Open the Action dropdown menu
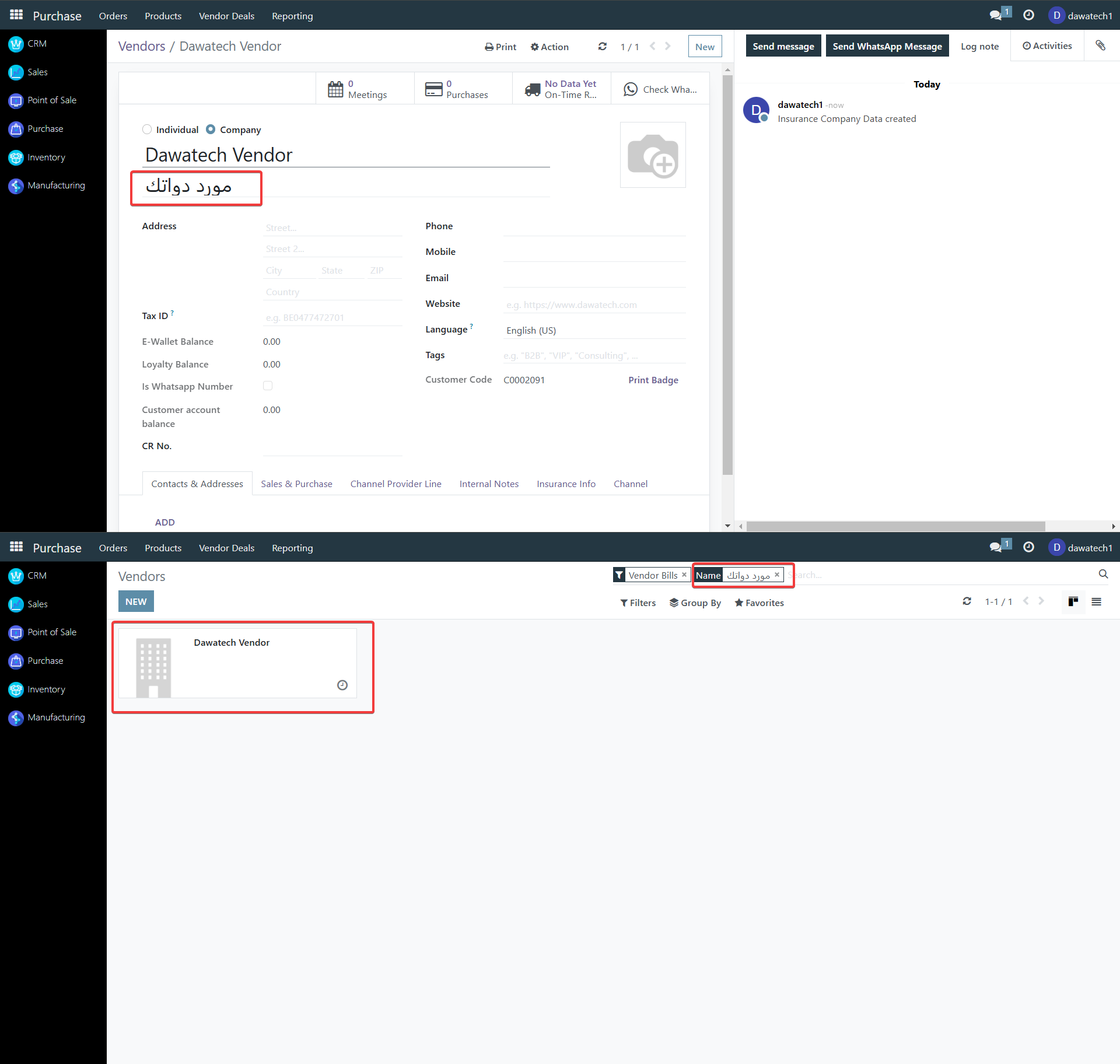Viewport: 1120px width, 1064px height. coord(549,47)
